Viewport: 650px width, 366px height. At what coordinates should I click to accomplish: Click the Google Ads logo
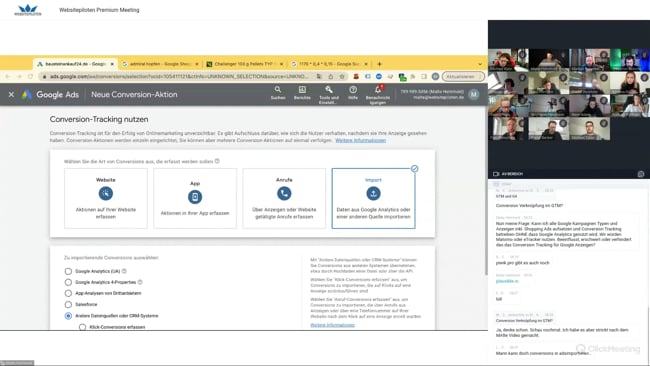[x=50, y=95]
